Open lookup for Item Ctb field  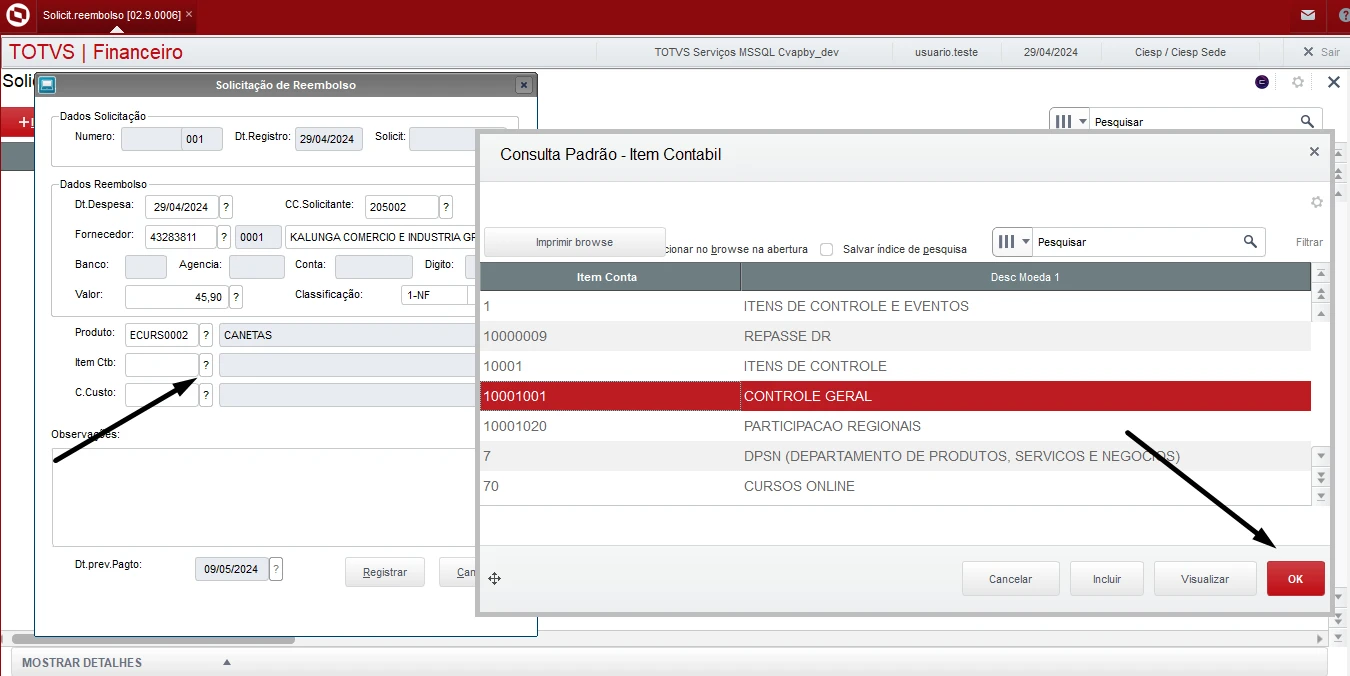[206, 365]
